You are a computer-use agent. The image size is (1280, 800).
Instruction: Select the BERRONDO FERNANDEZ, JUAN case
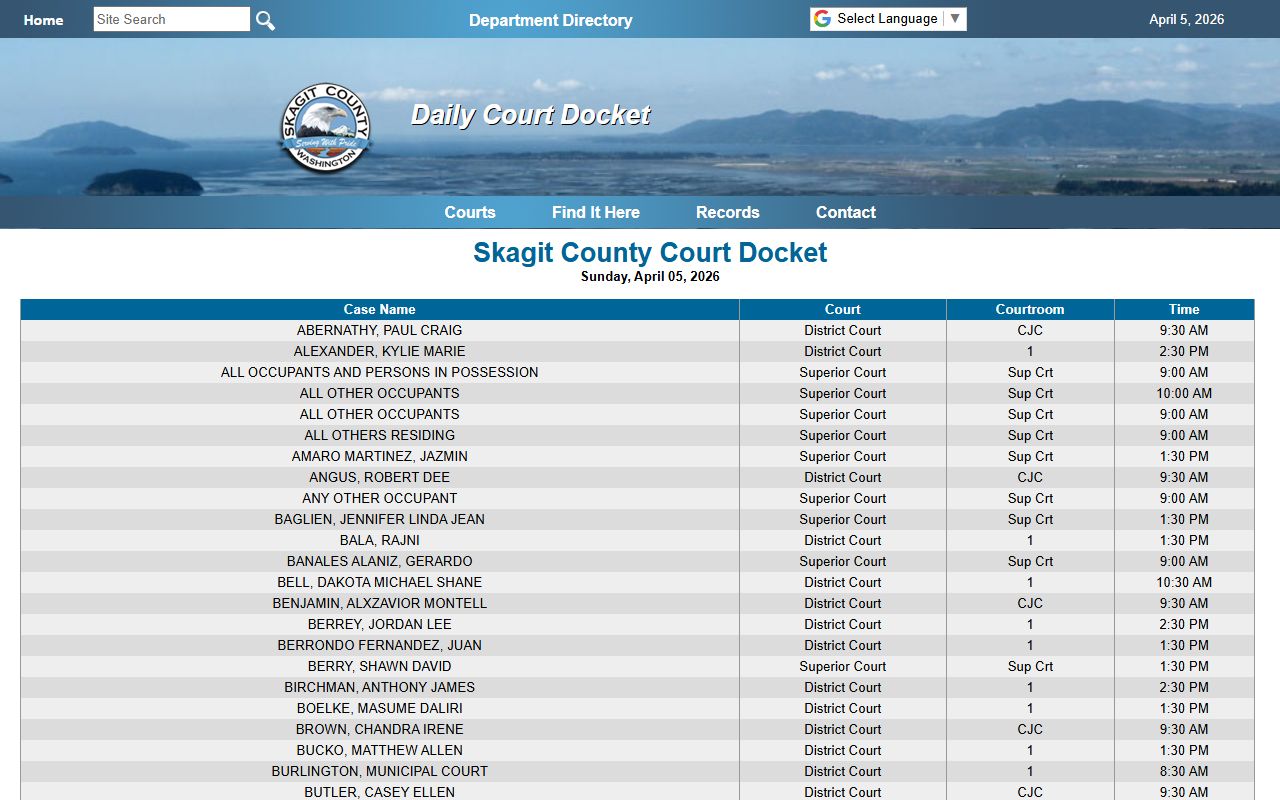tap(380, 645)
